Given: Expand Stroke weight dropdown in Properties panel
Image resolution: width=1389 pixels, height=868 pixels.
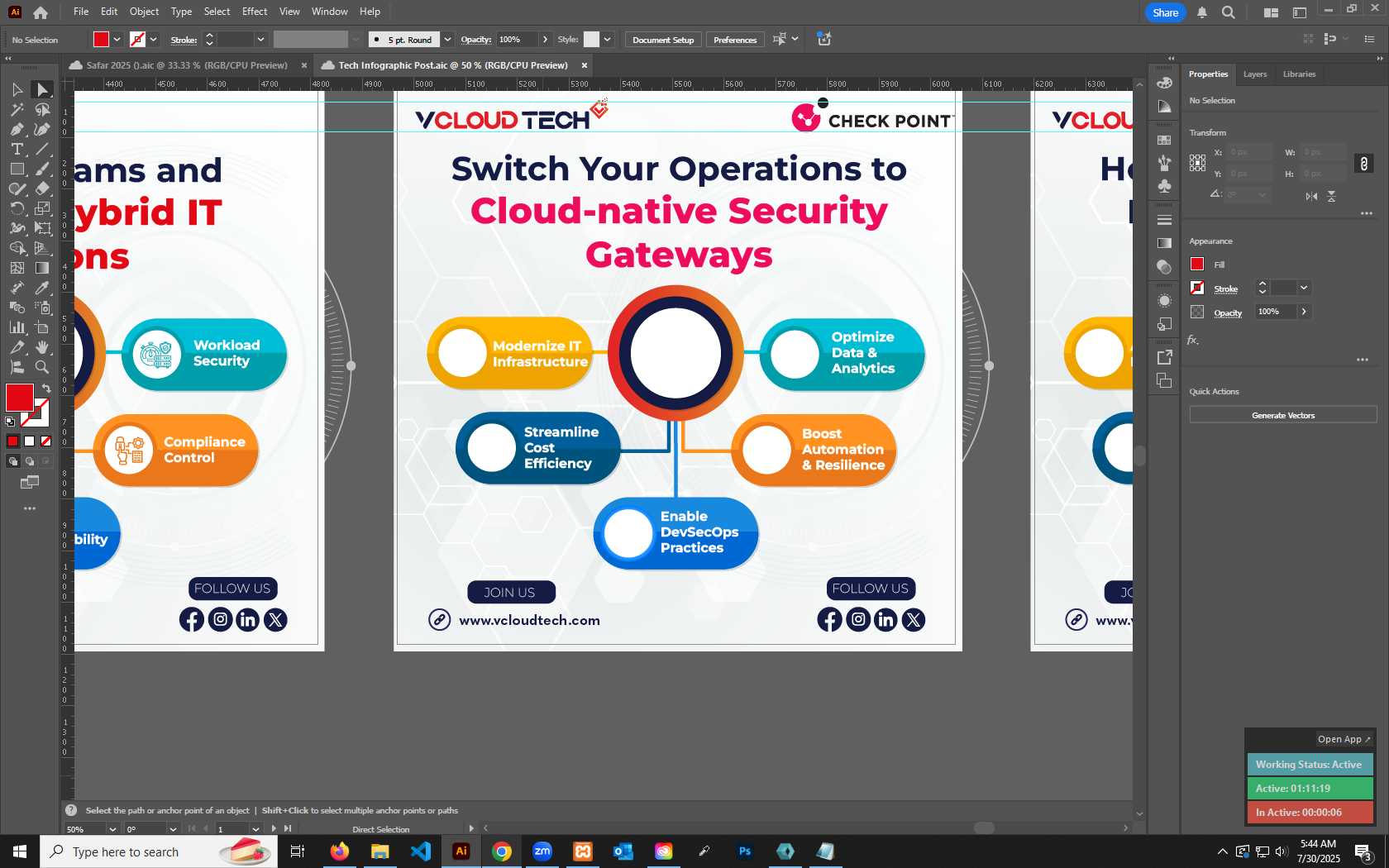Looking at the screenshot, I should click(1304, 288).
